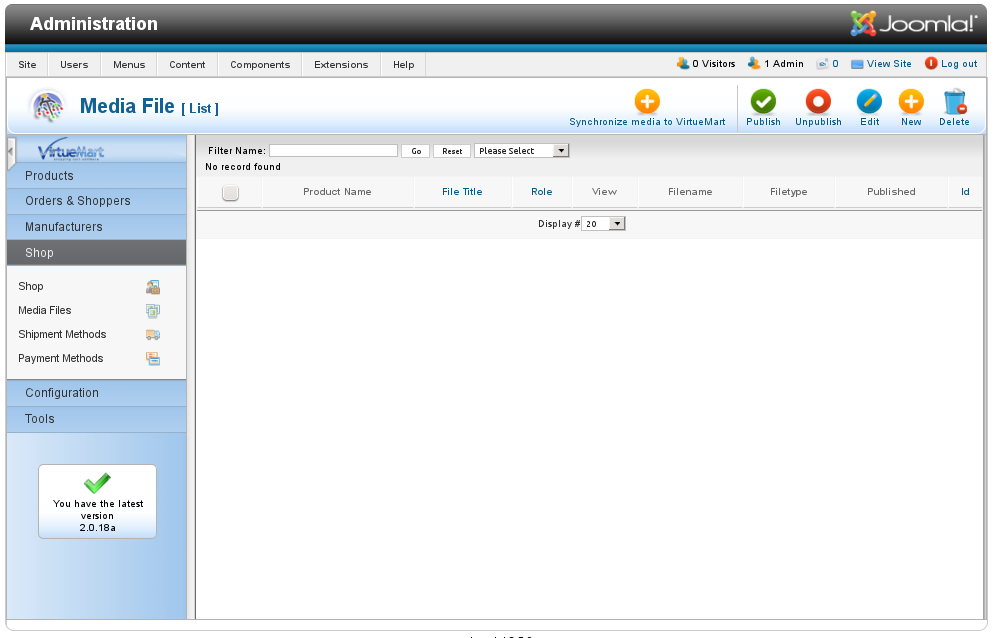The width and height of the screenshot is (994, 638).
Task: Open Shipment Methods via truck icon
Action: point(153,335)
